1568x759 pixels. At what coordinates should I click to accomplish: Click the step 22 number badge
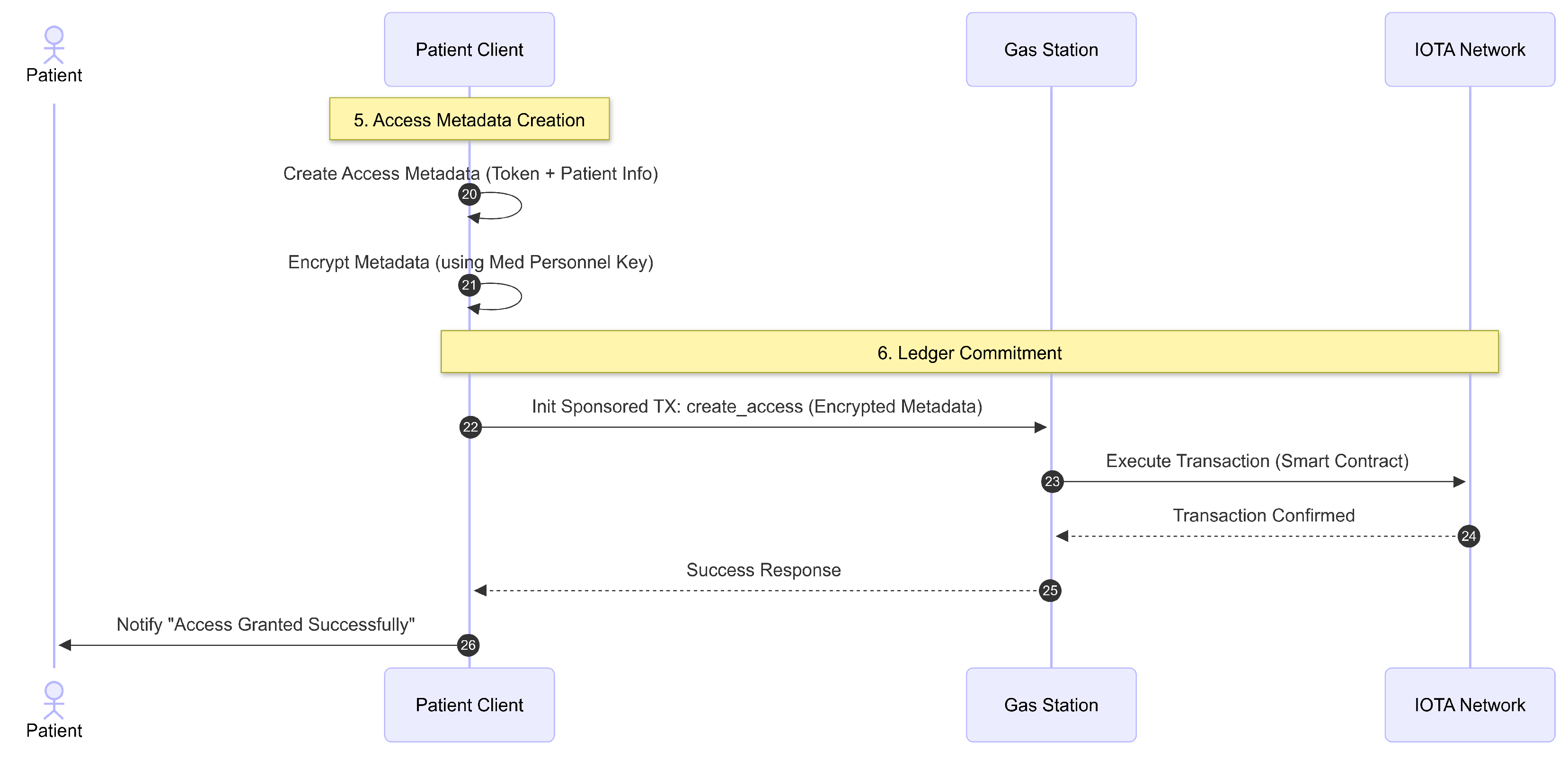[x=470, y=427]
